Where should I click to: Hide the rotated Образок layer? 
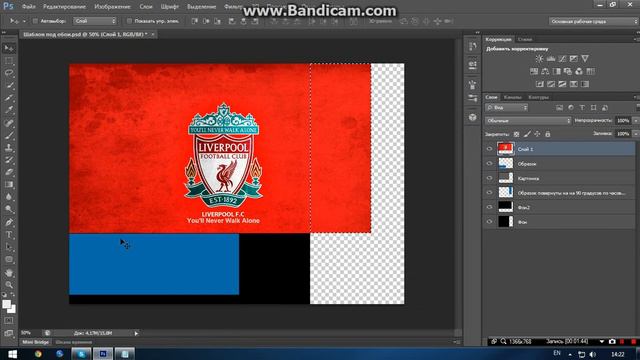coord(489,193)
